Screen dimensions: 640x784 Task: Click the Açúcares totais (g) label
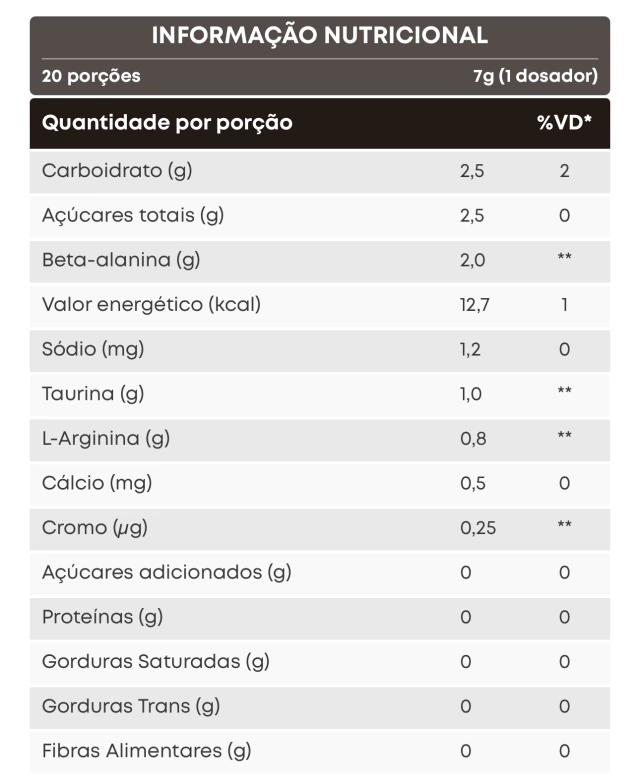coord(132,215)
